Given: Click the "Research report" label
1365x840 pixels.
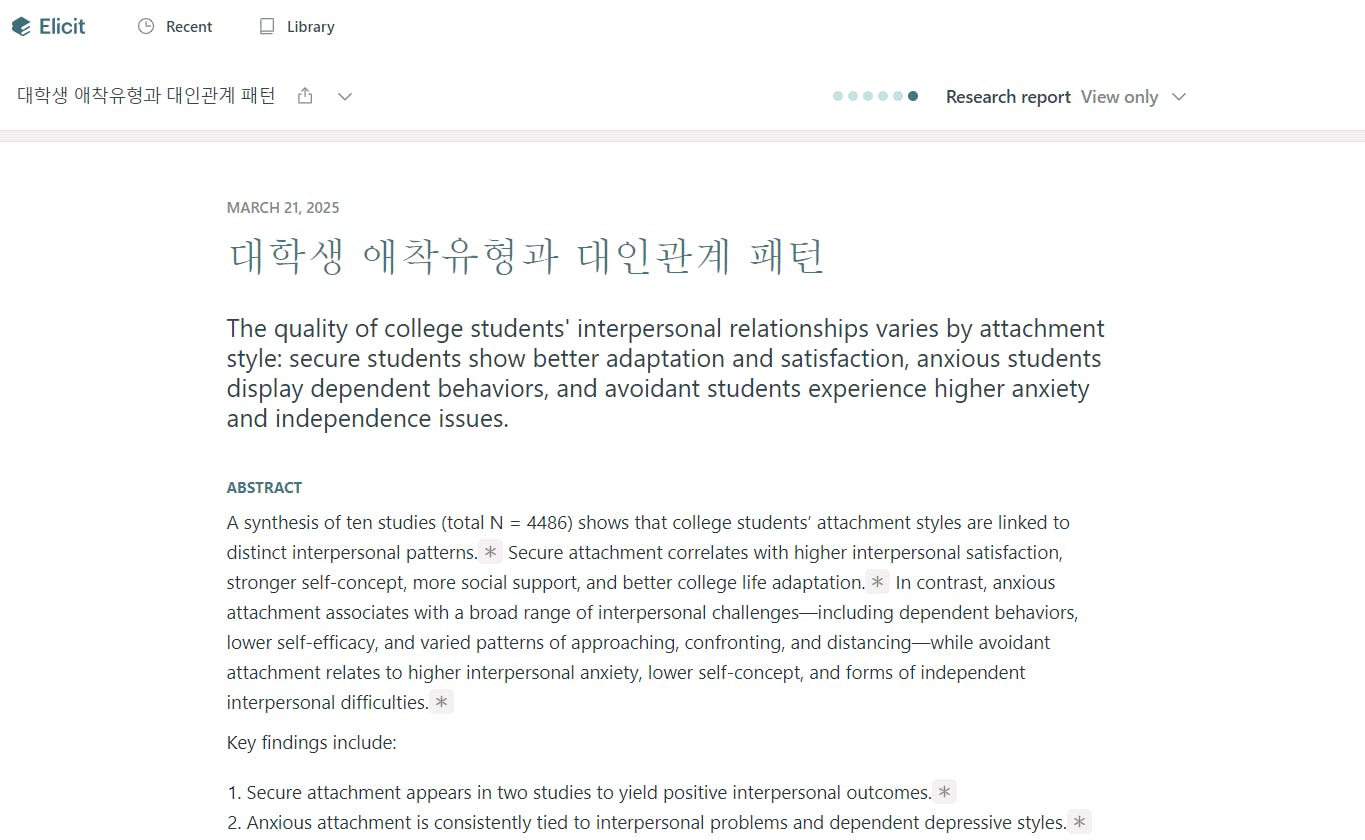Looking at the screenshot, I should point(1008,97).
